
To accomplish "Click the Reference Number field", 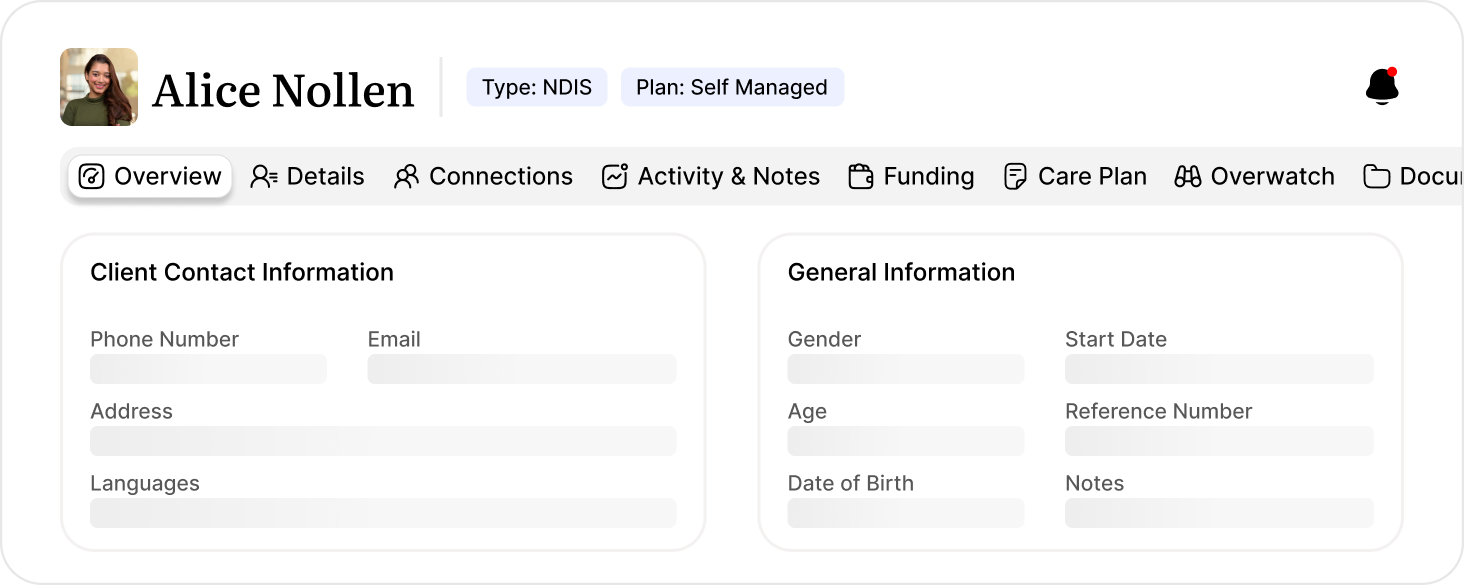I will tap(1219, 441).
